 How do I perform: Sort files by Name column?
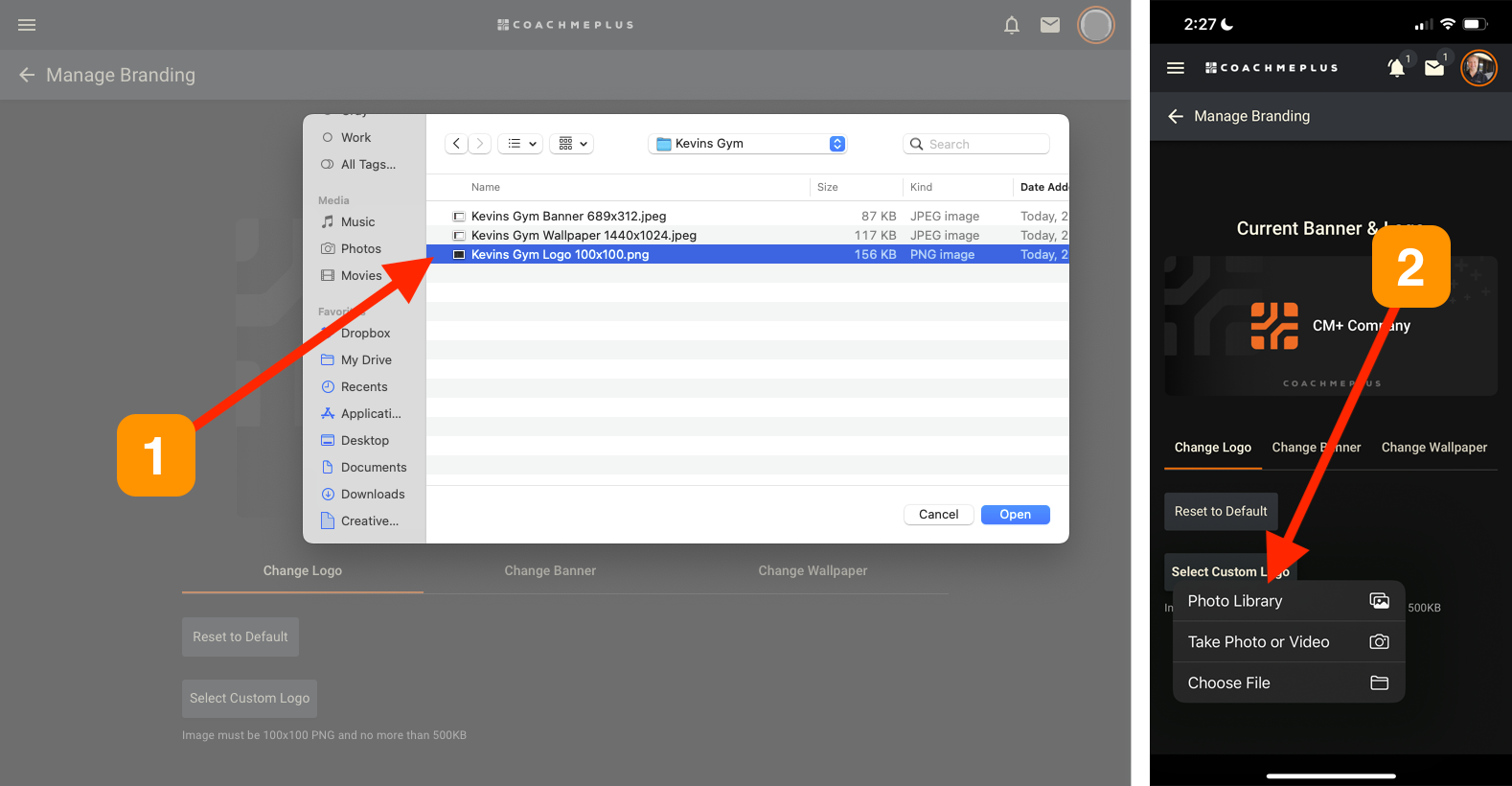coord(486,187)
